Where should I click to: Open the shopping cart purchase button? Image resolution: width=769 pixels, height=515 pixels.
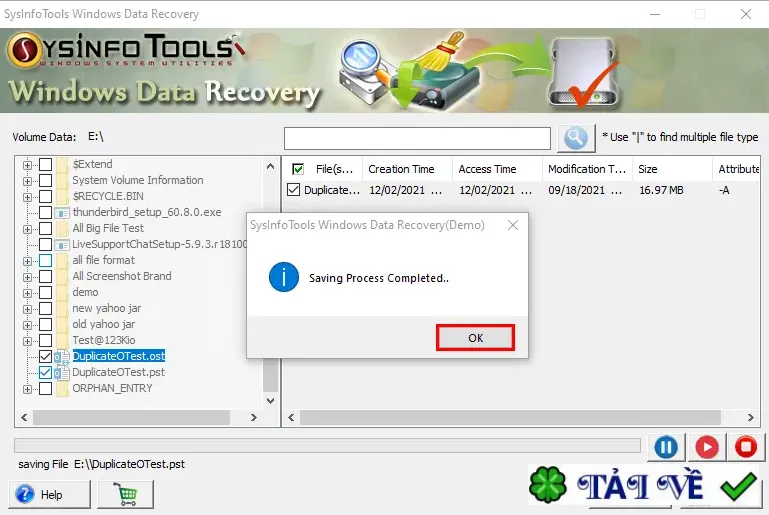126,494
